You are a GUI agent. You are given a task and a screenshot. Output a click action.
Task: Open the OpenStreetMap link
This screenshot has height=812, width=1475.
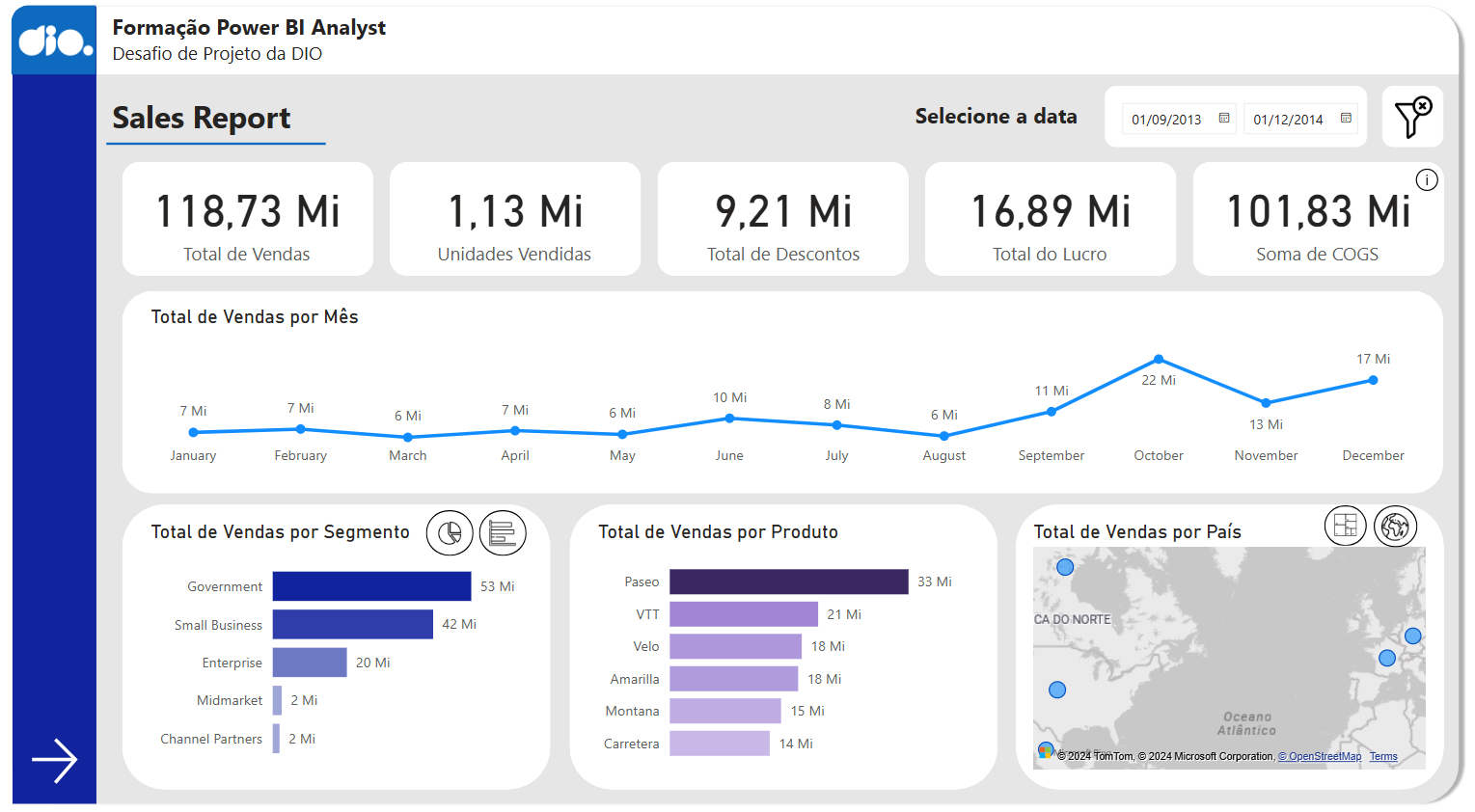(1320, 757)
